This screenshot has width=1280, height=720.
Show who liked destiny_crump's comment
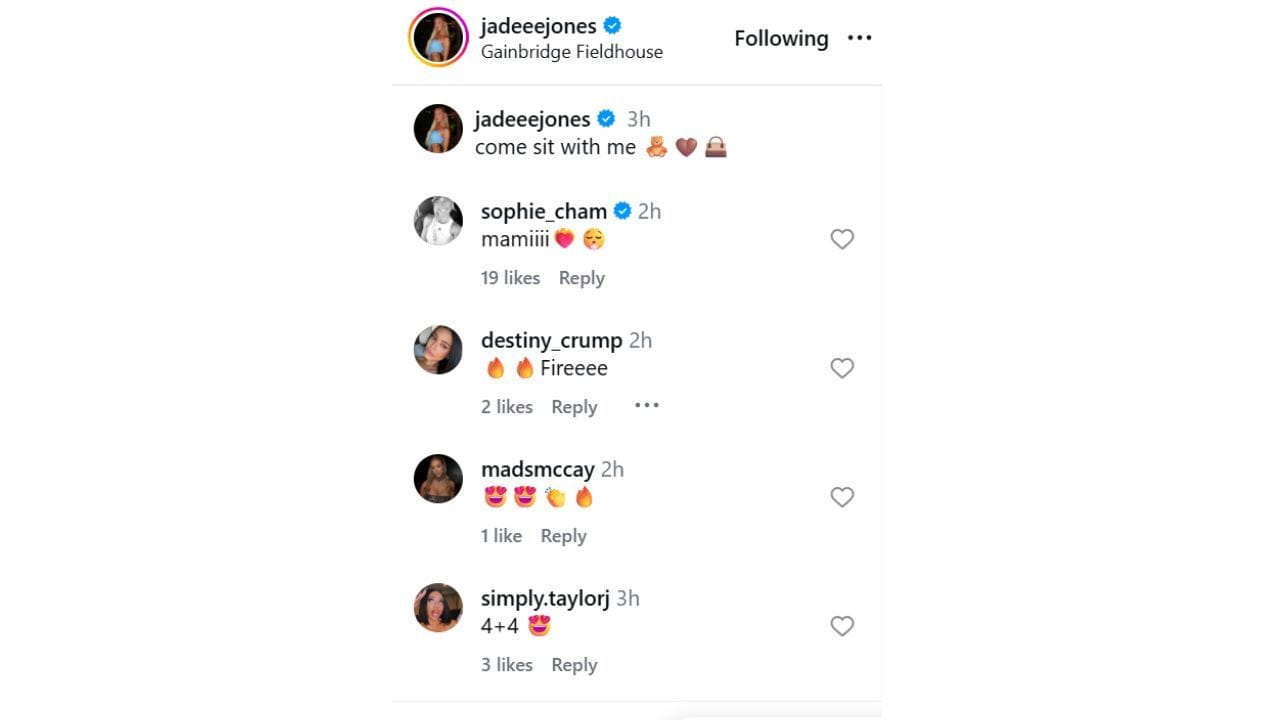507,406
